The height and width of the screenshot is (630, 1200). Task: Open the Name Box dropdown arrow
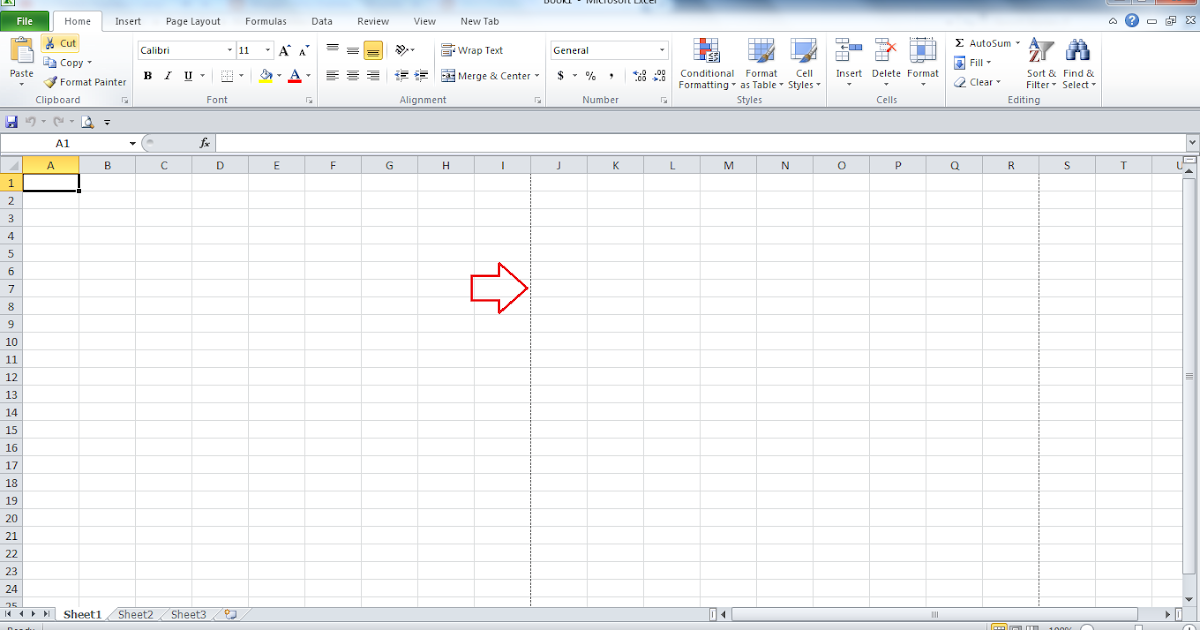coord(132,144)
